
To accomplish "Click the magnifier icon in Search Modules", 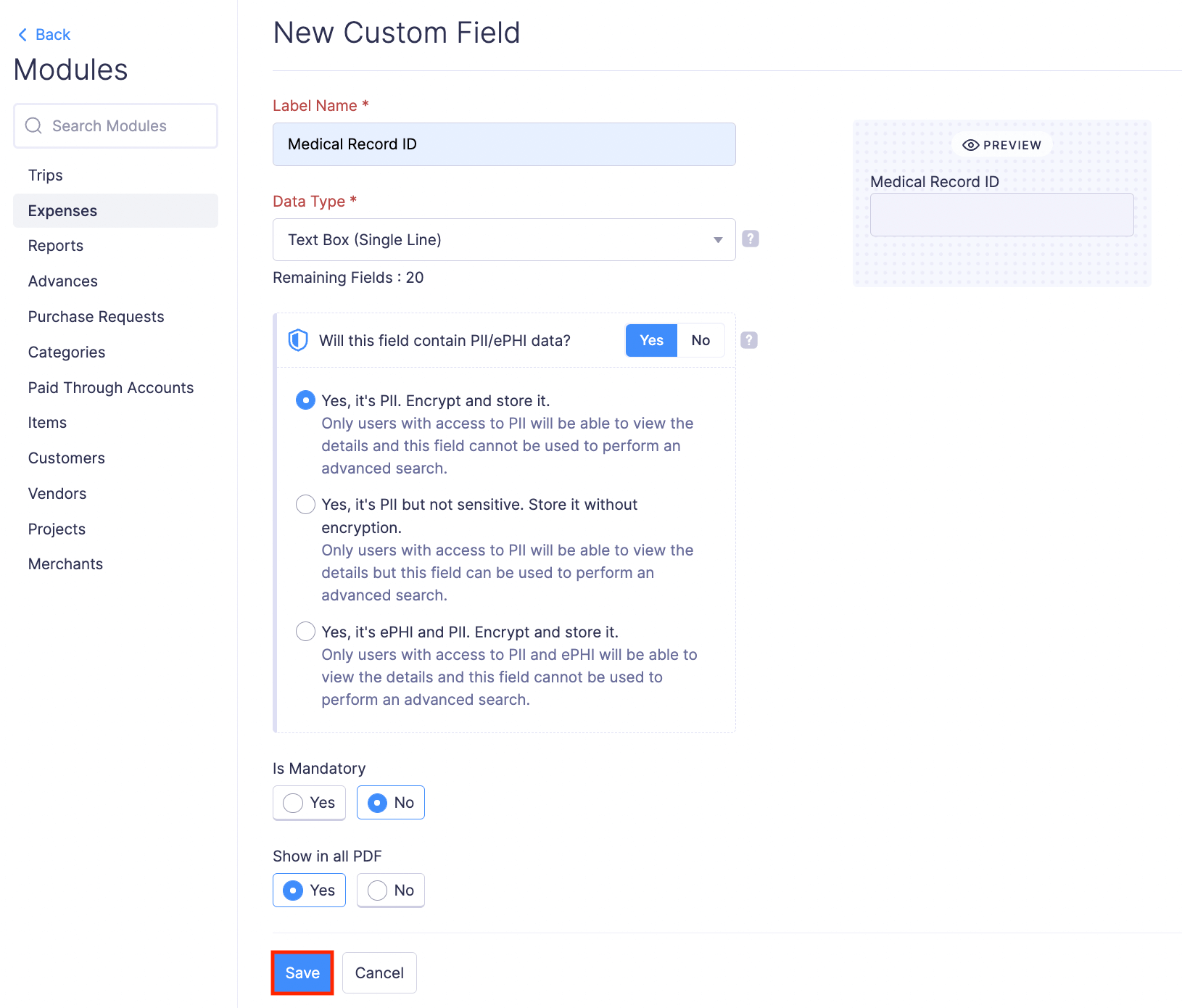I will click(x=33, y=125).
